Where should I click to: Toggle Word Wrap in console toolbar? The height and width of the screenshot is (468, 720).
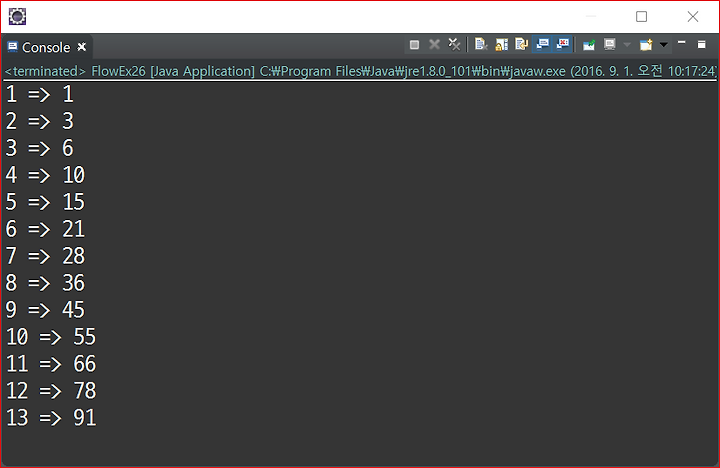522,45
